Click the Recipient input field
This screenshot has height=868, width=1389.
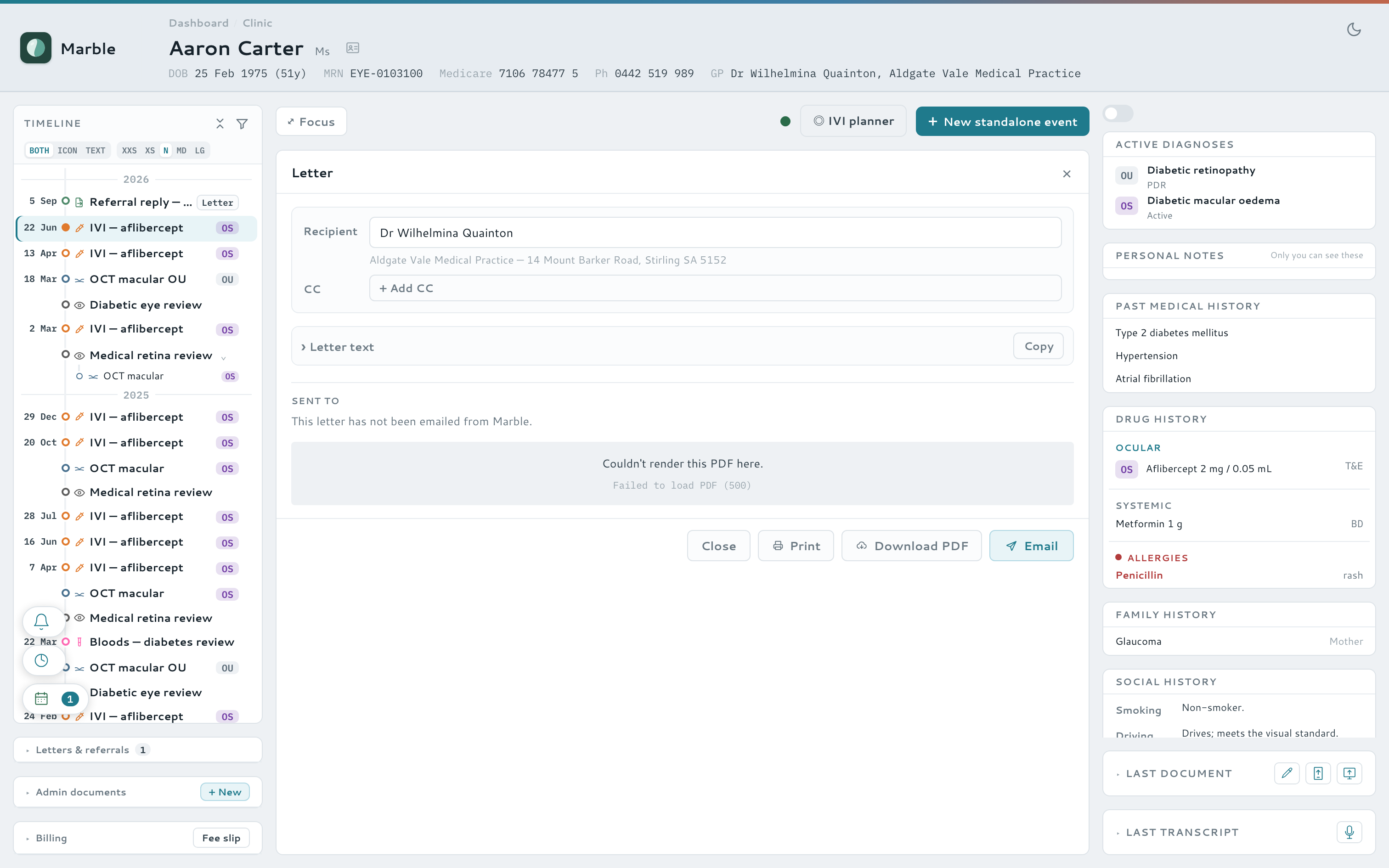[x=715, y=232]
